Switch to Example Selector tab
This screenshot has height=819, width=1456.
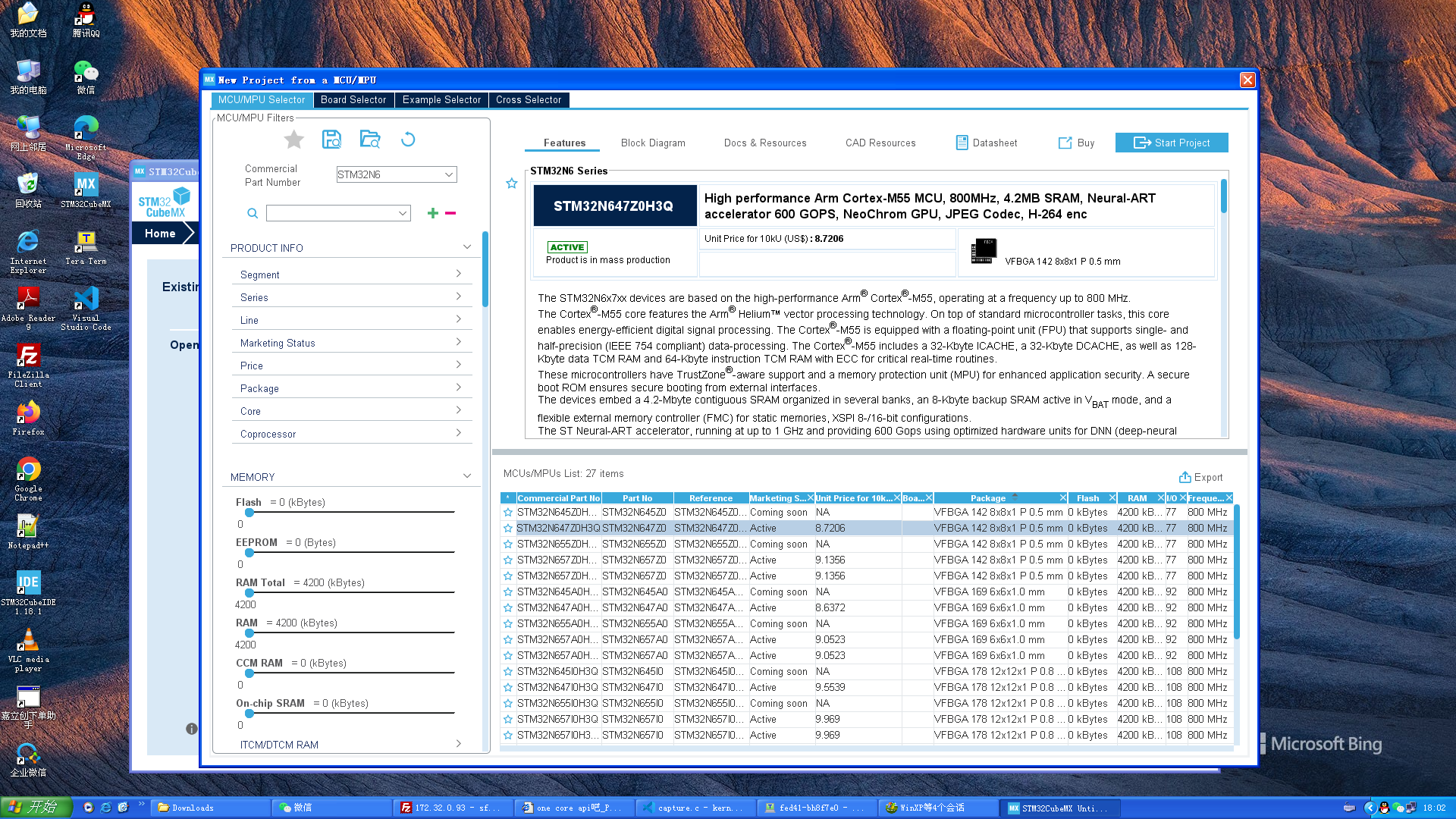point(441,100)
